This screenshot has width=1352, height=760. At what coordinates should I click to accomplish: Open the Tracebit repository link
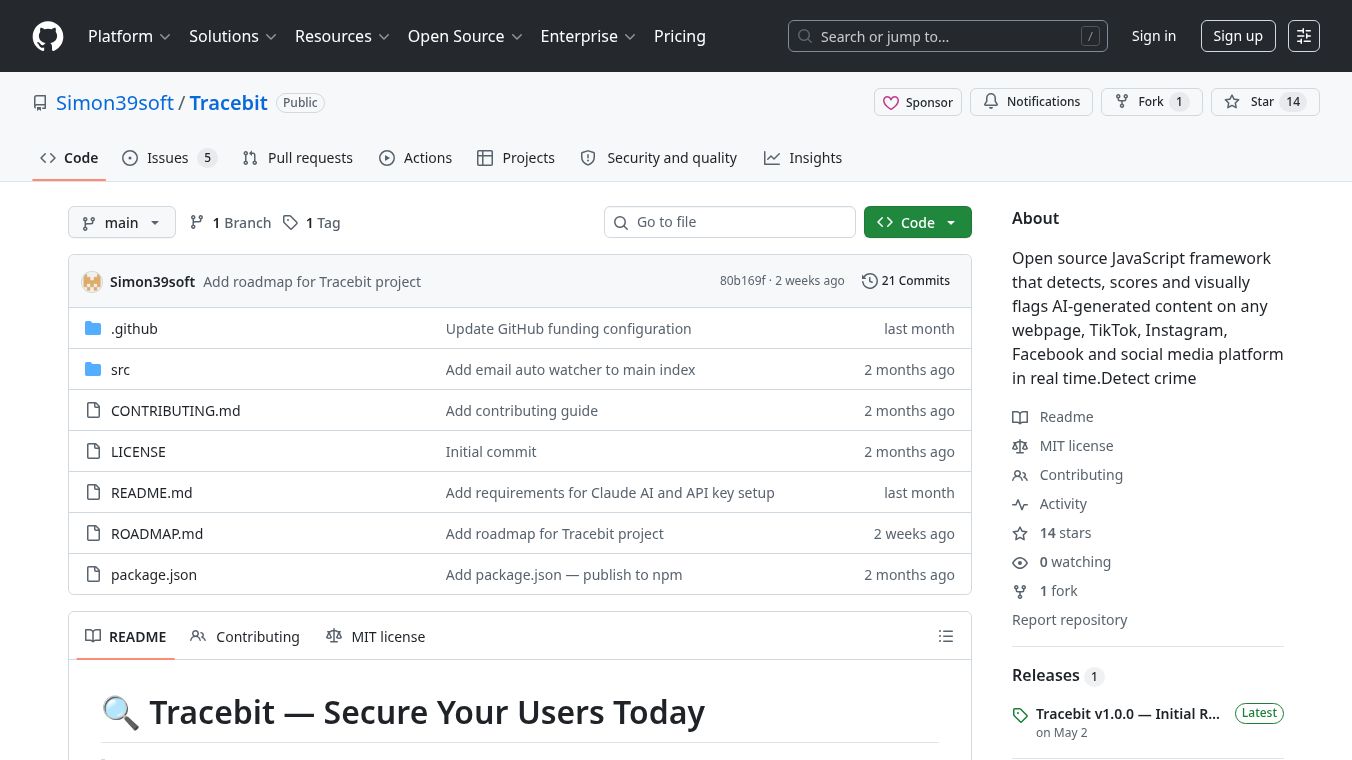[x=229, y=103]
